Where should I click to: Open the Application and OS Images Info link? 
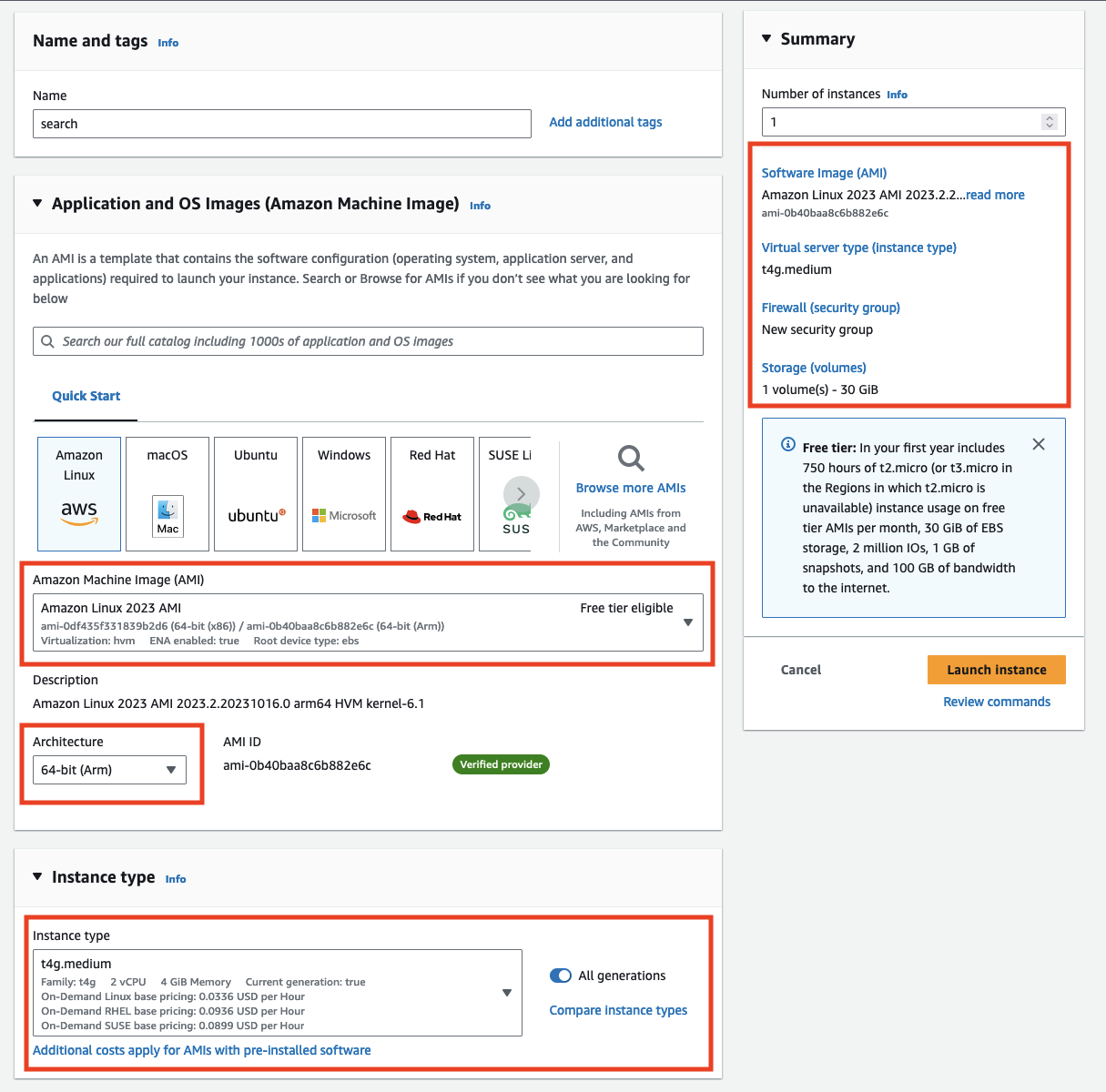tap(480, 206)
